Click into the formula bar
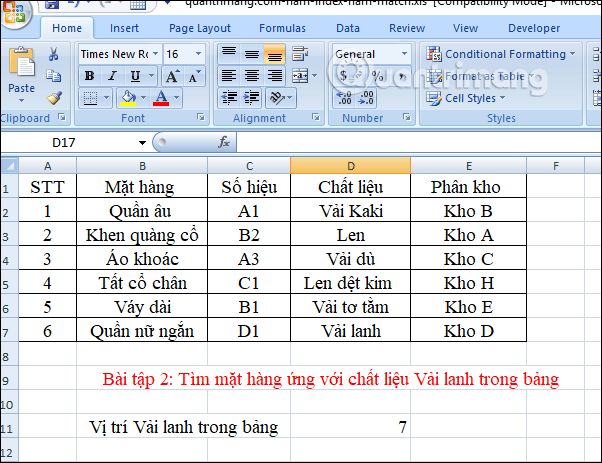602x463 pixels. tap(418, 142)
